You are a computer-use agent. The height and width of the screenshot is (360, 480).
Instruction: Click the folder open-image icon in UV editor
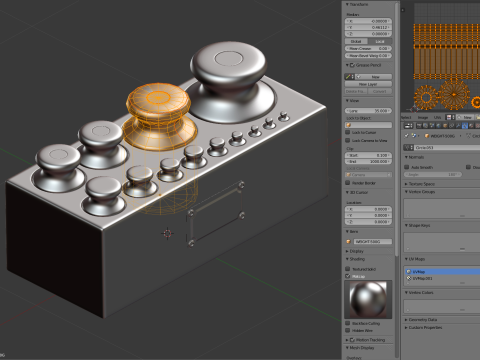coord(478,117)
